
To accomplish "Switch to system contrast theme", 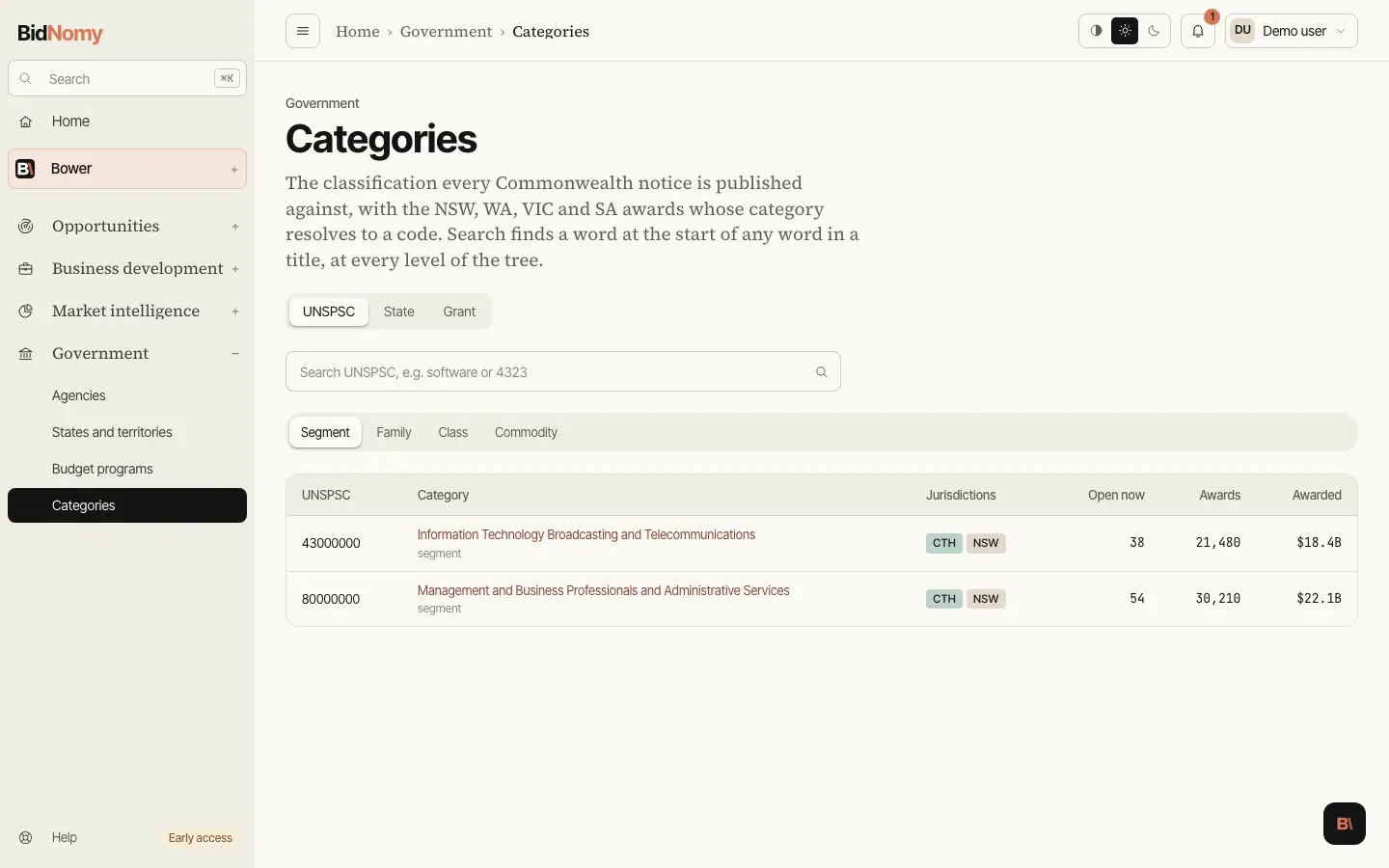I will coord(1096,31).
